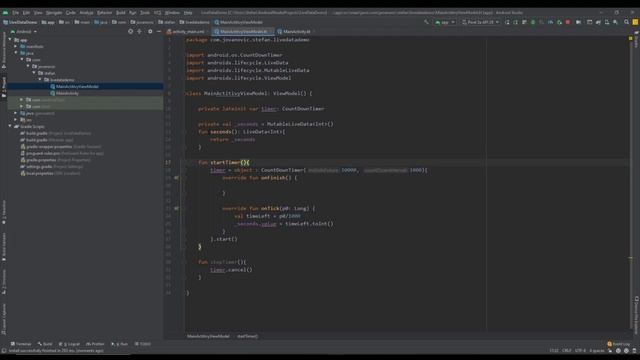Locate the opened file in the Project tree
640x360 pixels.
pyautogui.click(x=131, y=31)
